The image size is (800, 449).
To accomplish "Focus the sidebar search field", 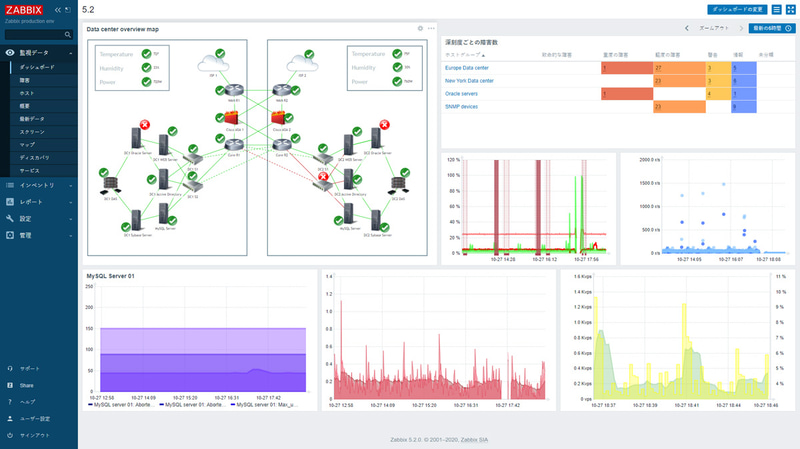I will tap(39, 35).
